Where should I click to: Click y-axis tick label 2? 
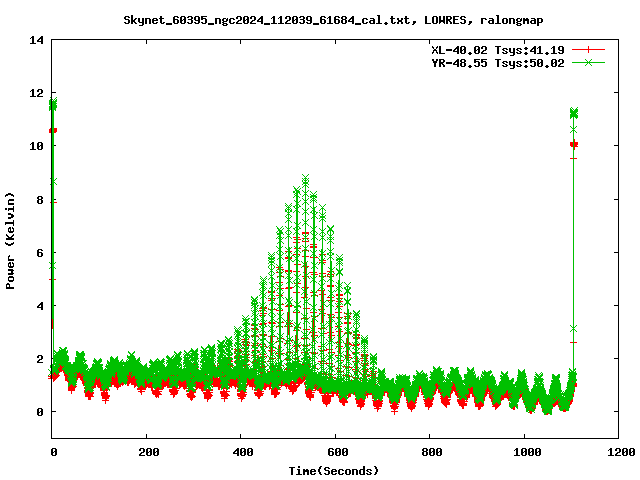tap(40, 359)
